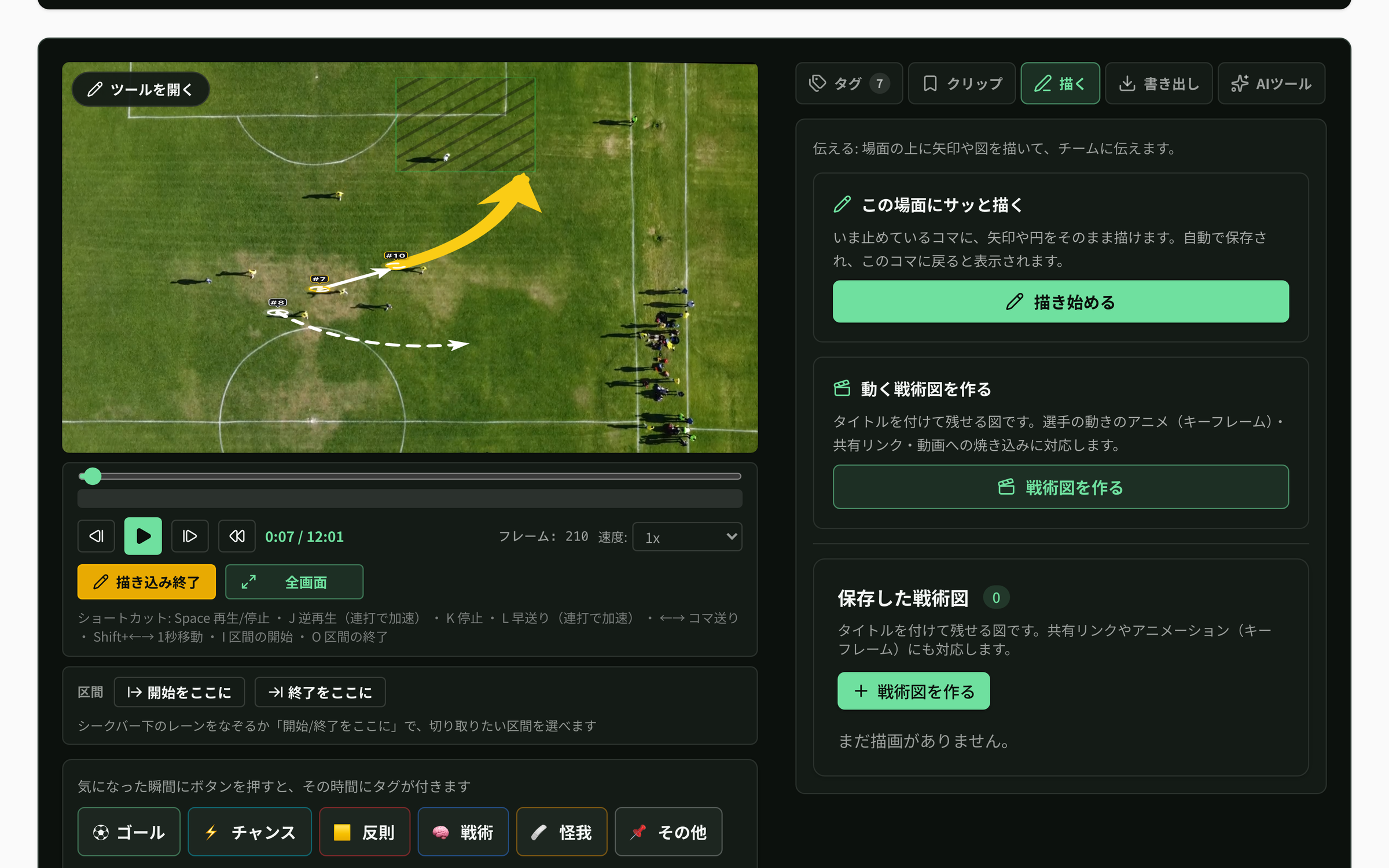1389x868 pixels.
Task: Add a 怪我 tag
Action: coord(561,832)
